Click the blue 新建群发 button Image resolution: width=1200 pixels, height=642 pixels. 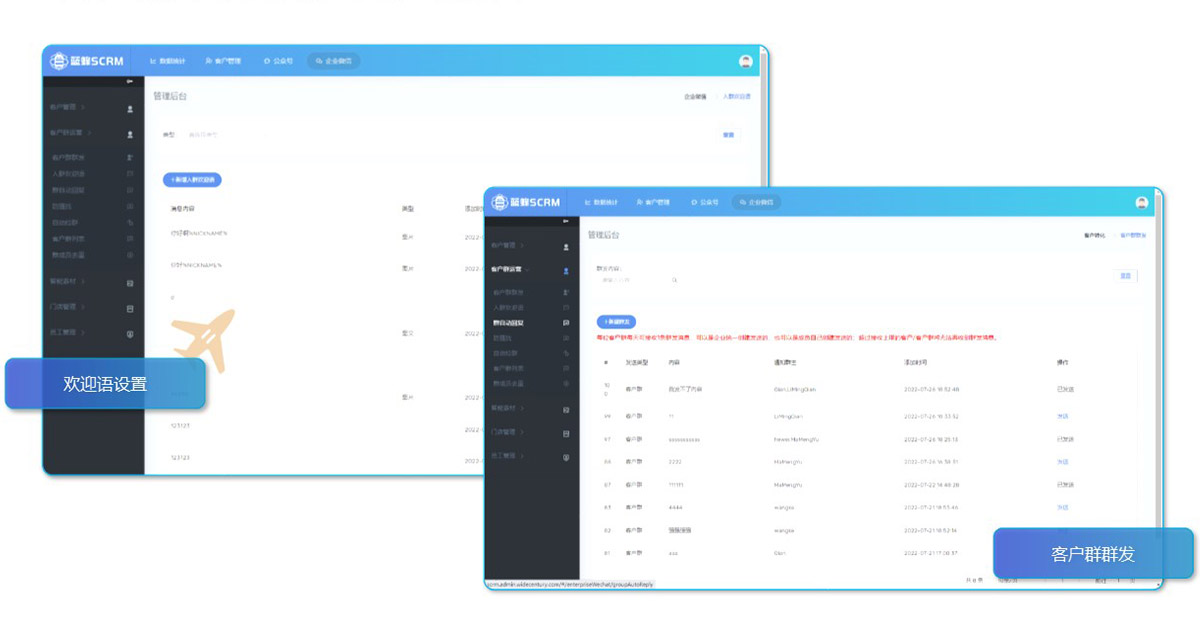click(616, 322)
